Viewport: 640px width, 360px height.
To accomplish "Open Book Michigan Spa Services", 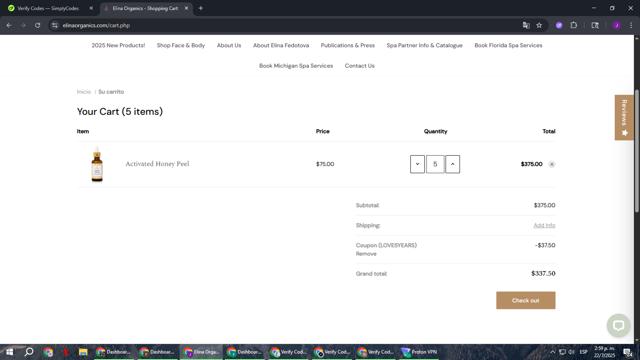I will coord(296,66).
